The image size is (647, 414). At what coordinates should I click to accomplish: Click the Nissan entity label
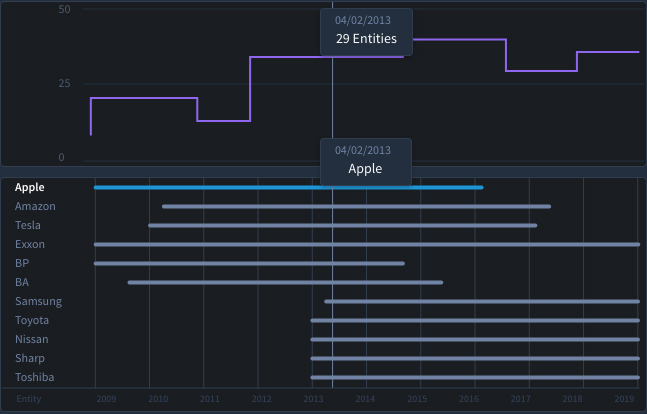click(32, 339)
